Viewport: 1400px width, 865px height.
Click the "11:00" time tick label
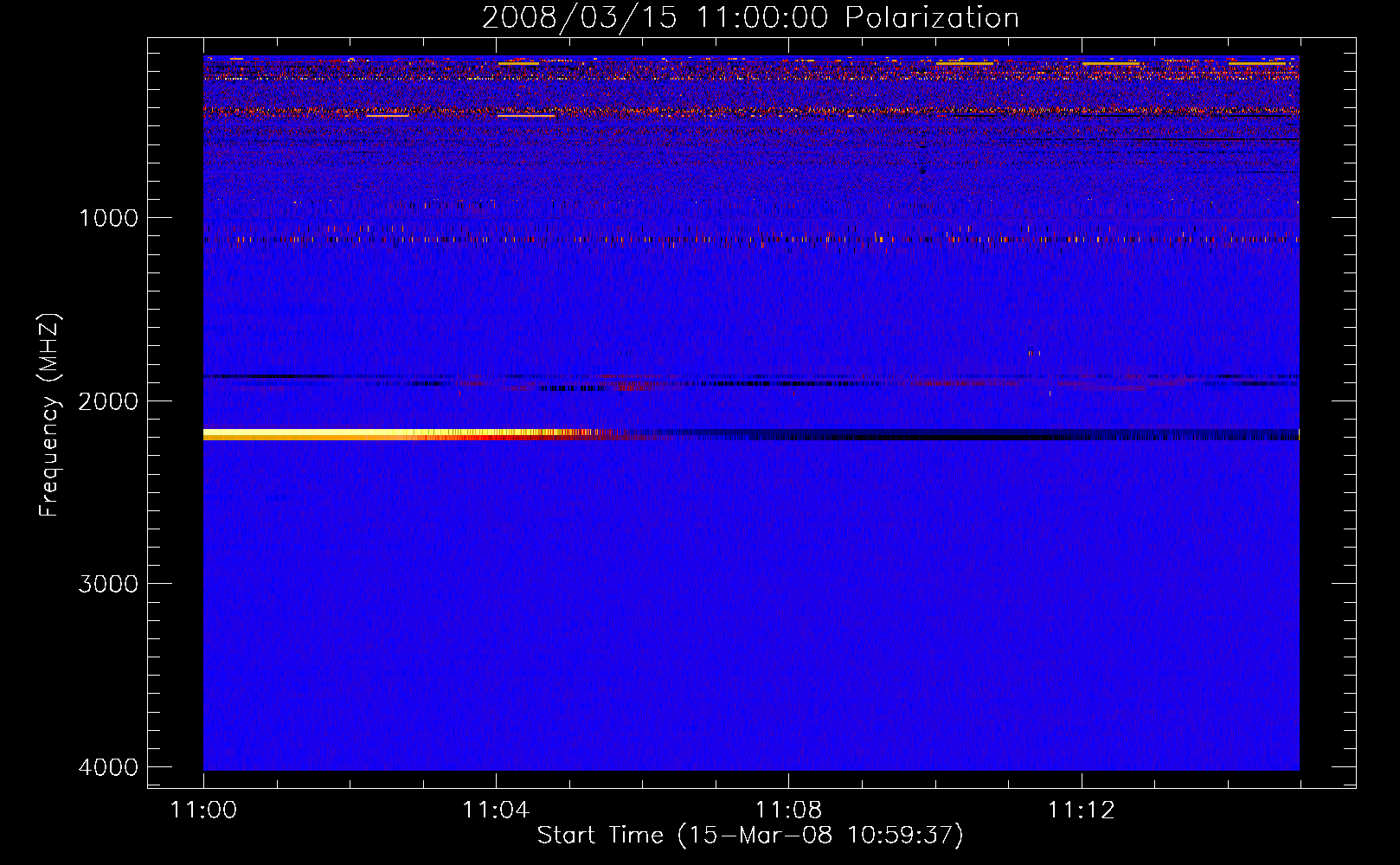pyautogui.click(x=203, y=811)
